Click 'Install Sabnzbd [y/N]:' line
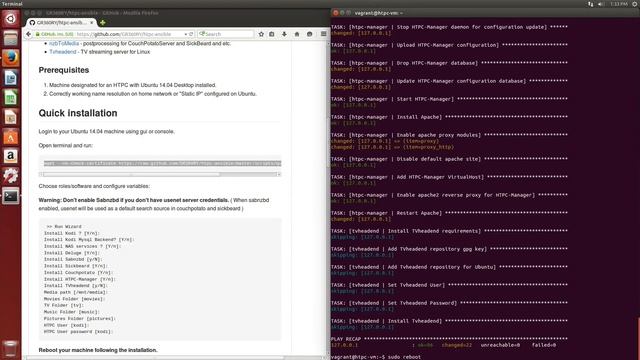 (x=73, y=259)
